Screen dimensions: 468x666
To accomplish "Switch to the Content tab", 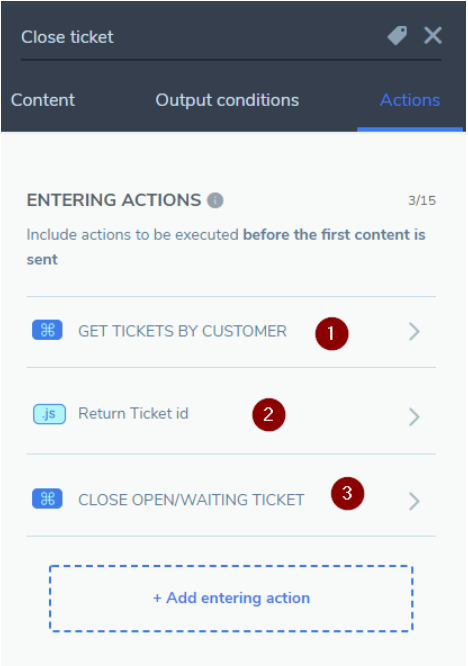I will 43,100.
